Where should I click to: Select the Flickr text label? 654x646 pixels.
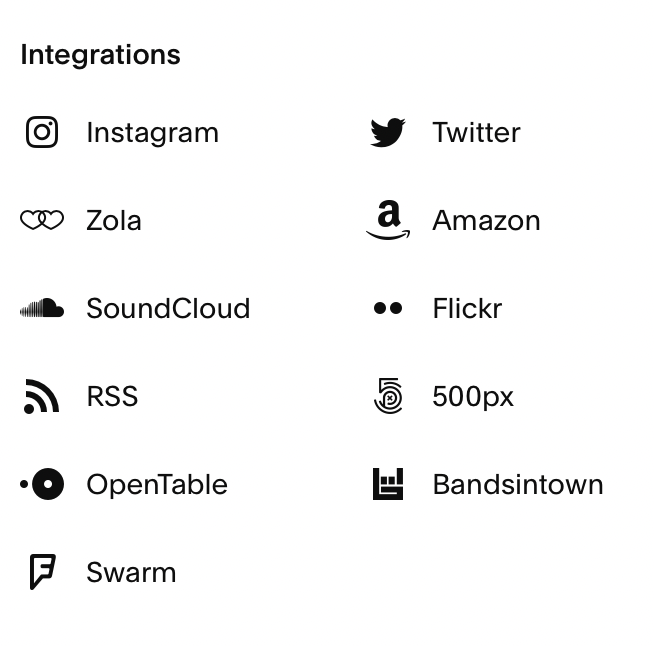click(467, 308)
